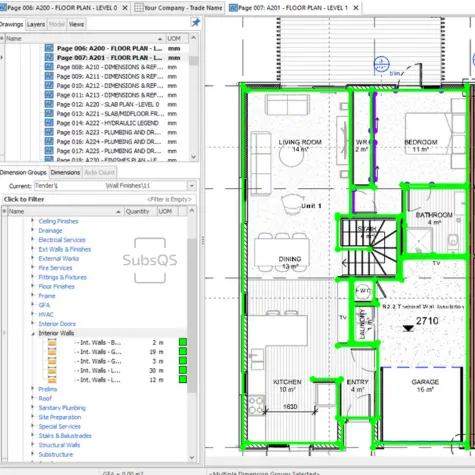
Task: Expand the External Works group
Action: [33, 258]
